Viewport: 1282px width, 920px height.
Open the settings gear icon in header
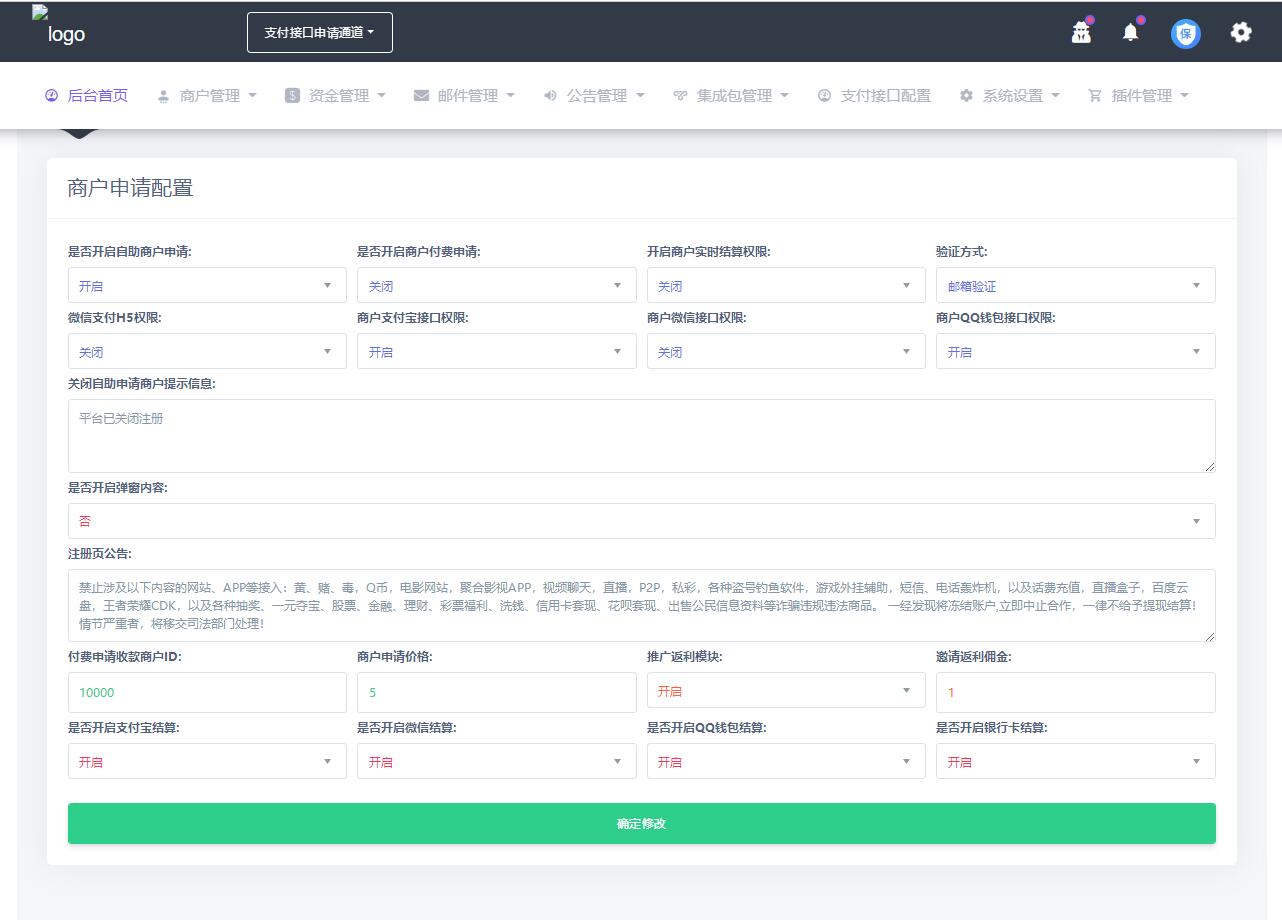1240,33
